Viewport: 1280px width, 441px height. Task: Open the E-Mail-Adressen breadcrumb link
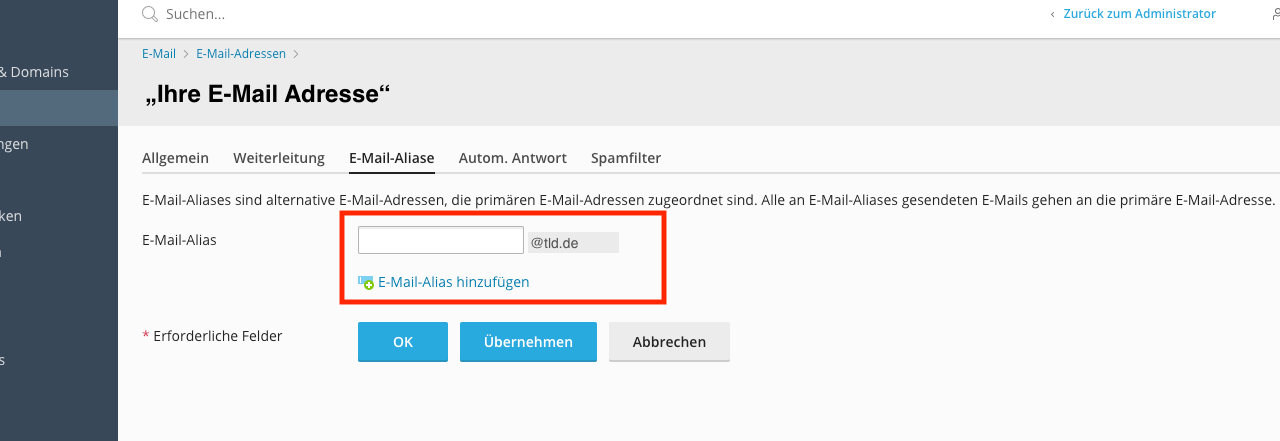[241, 54]
